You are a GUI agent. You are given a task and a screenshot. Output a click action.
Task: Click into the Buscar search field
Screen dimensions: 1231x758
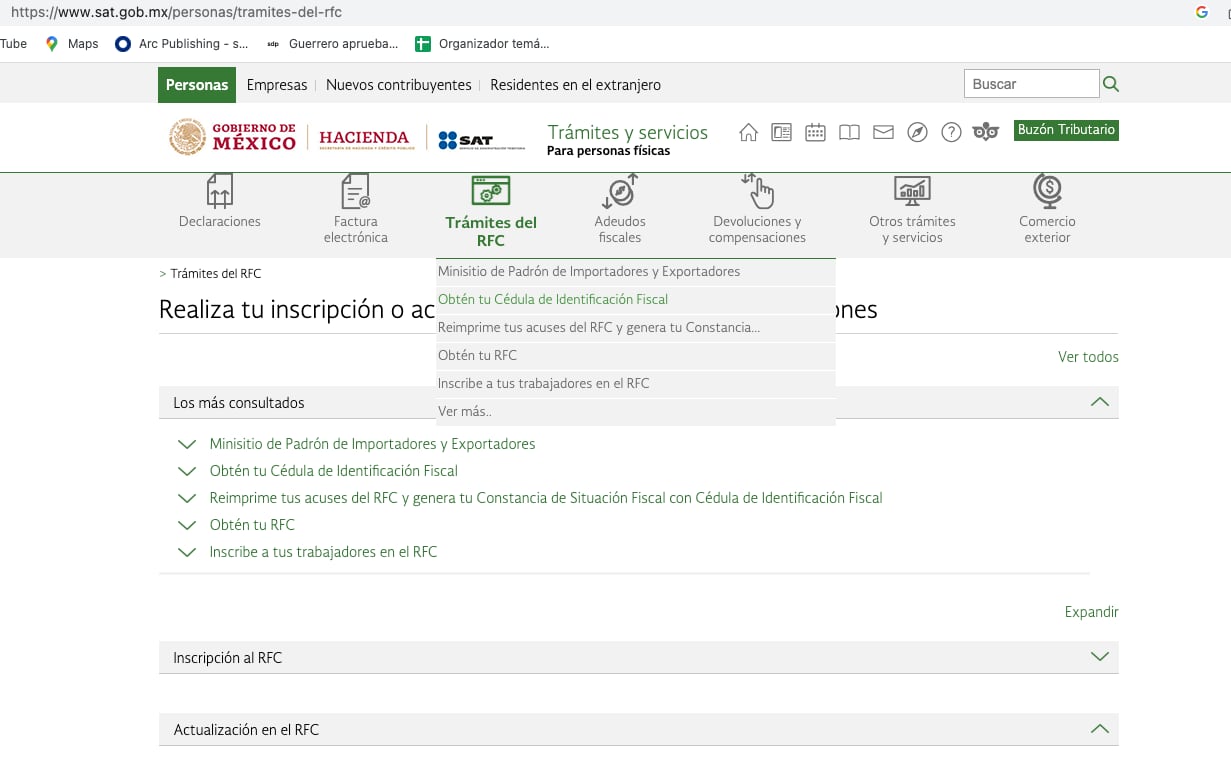click(x=1030, y=84)
